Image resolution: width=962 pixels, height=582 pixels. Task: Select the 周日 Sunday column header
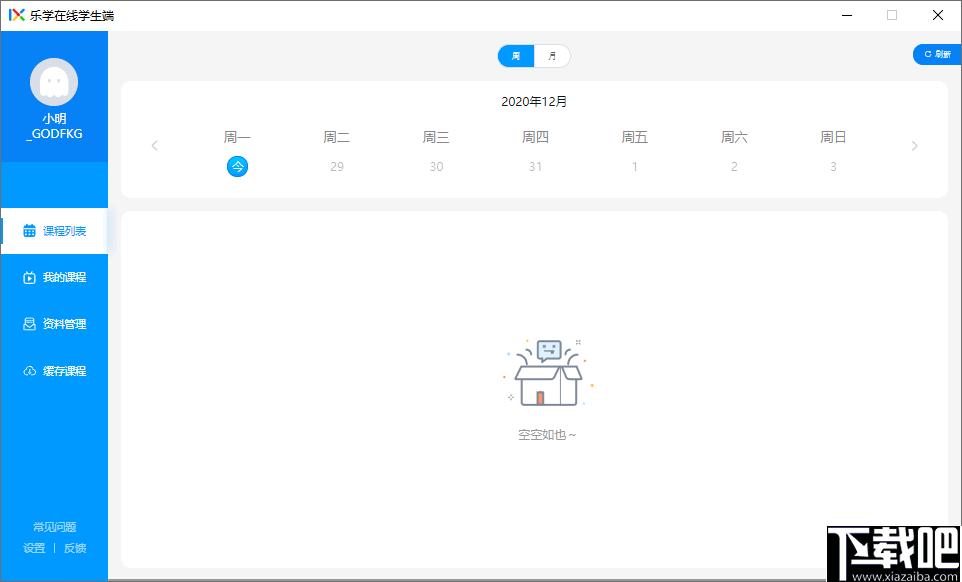(833, 137)
